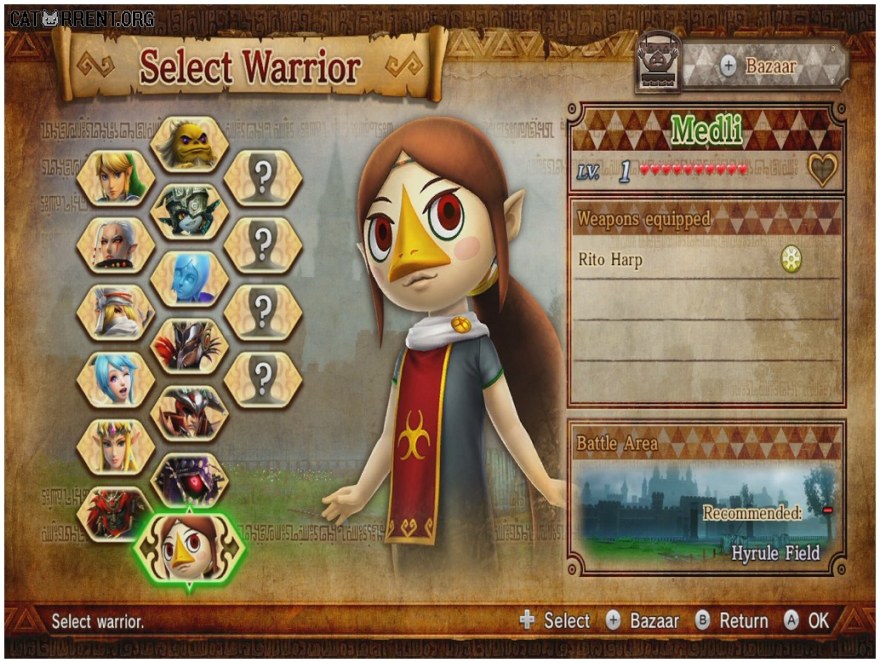Choose Sheik's masked portrait
The width and height of the screenshot is (880, 663).
(116, 312)
